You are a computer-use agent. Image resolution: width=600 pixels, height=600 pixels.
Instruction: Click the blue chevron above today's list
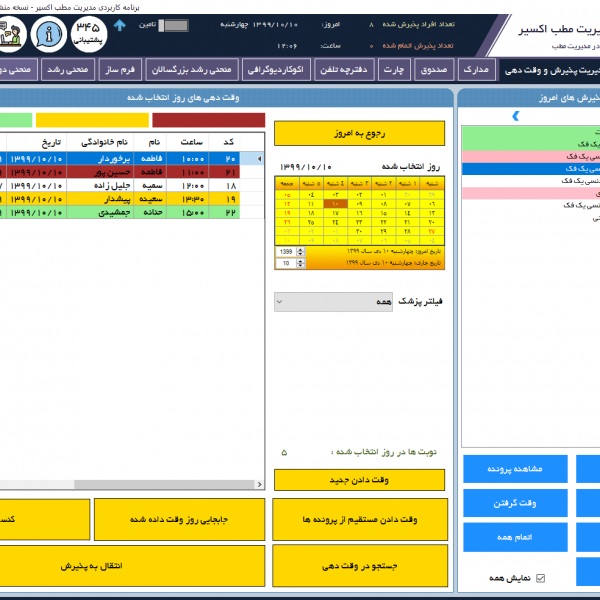(516, 116)
